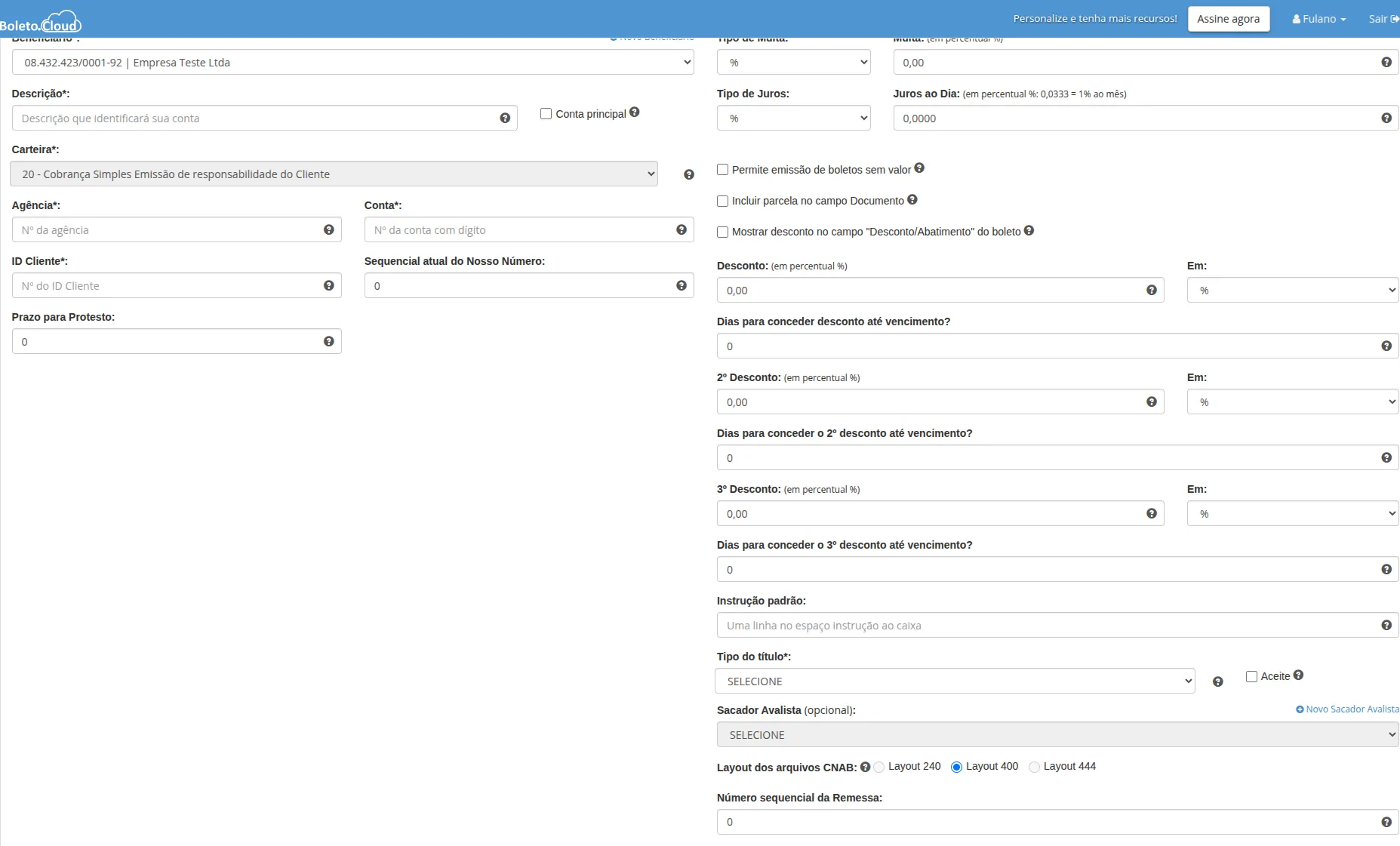Click the Boleto.Cloud logo
Viewport: 1400px width, 846px height.
click(42, 23)
